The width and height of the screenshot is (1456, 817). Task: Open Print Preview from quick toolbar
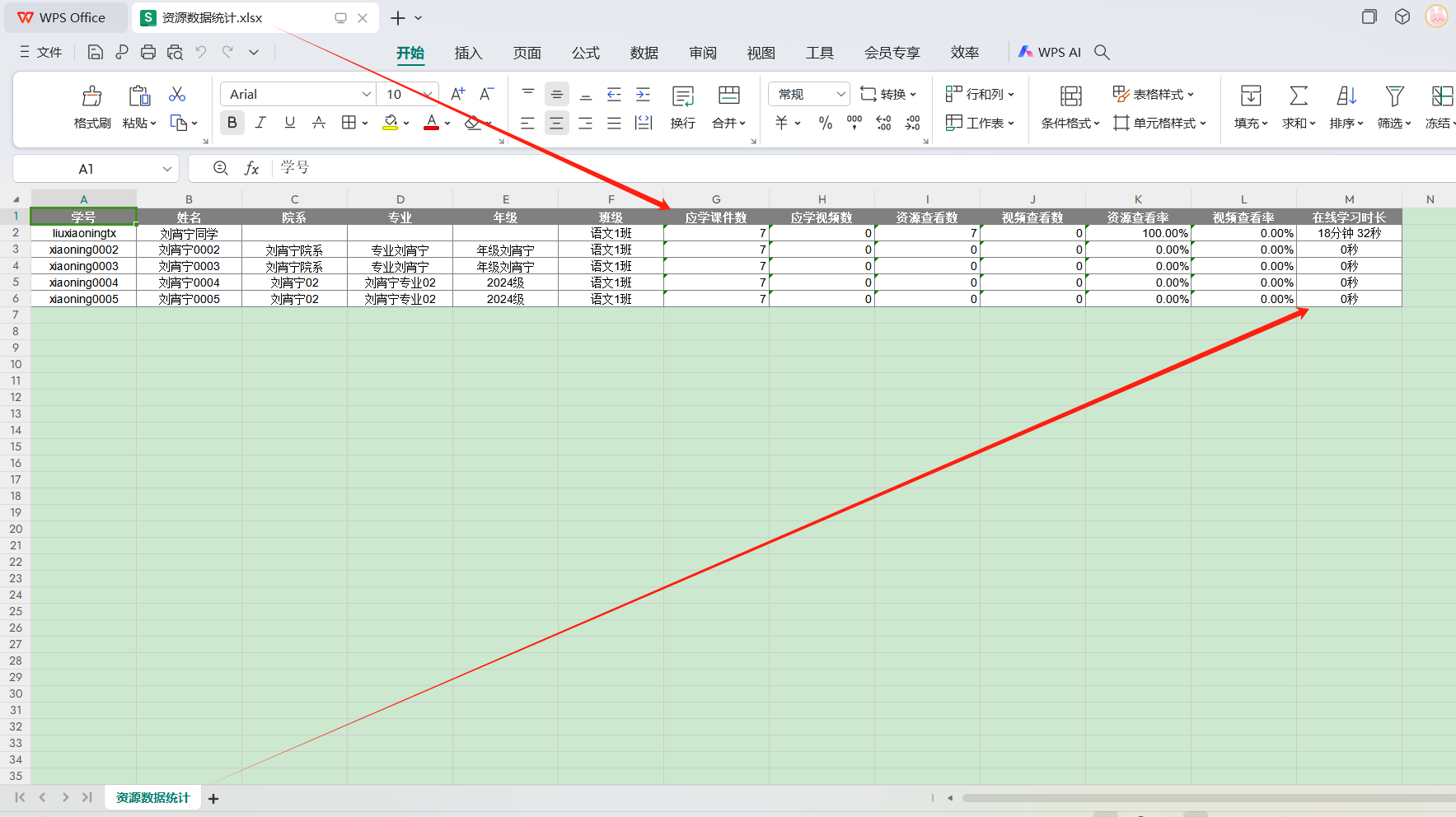175,52
